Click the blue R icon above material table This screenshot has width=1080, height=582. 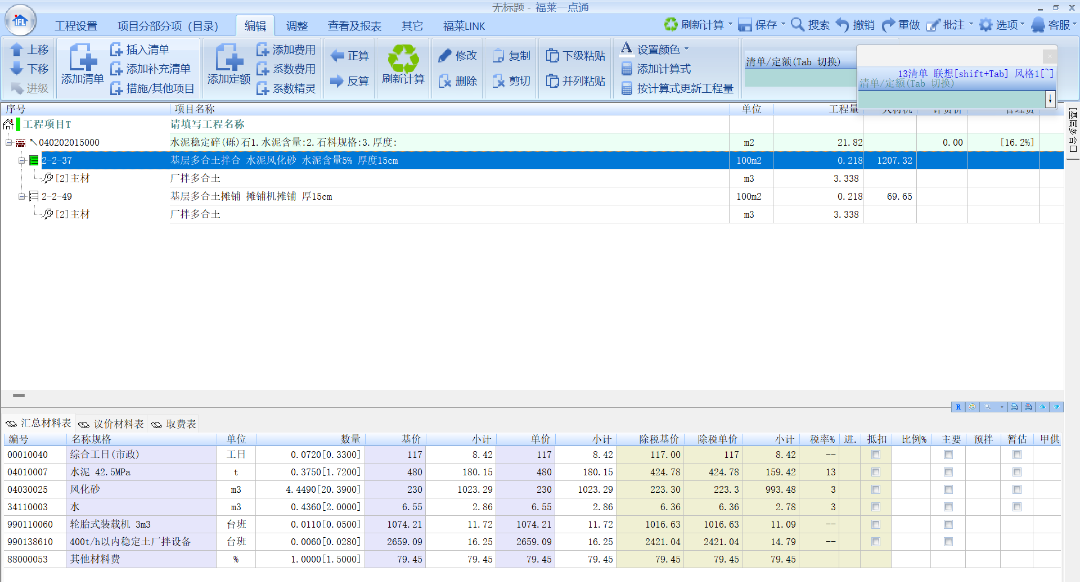coord(958,407)
